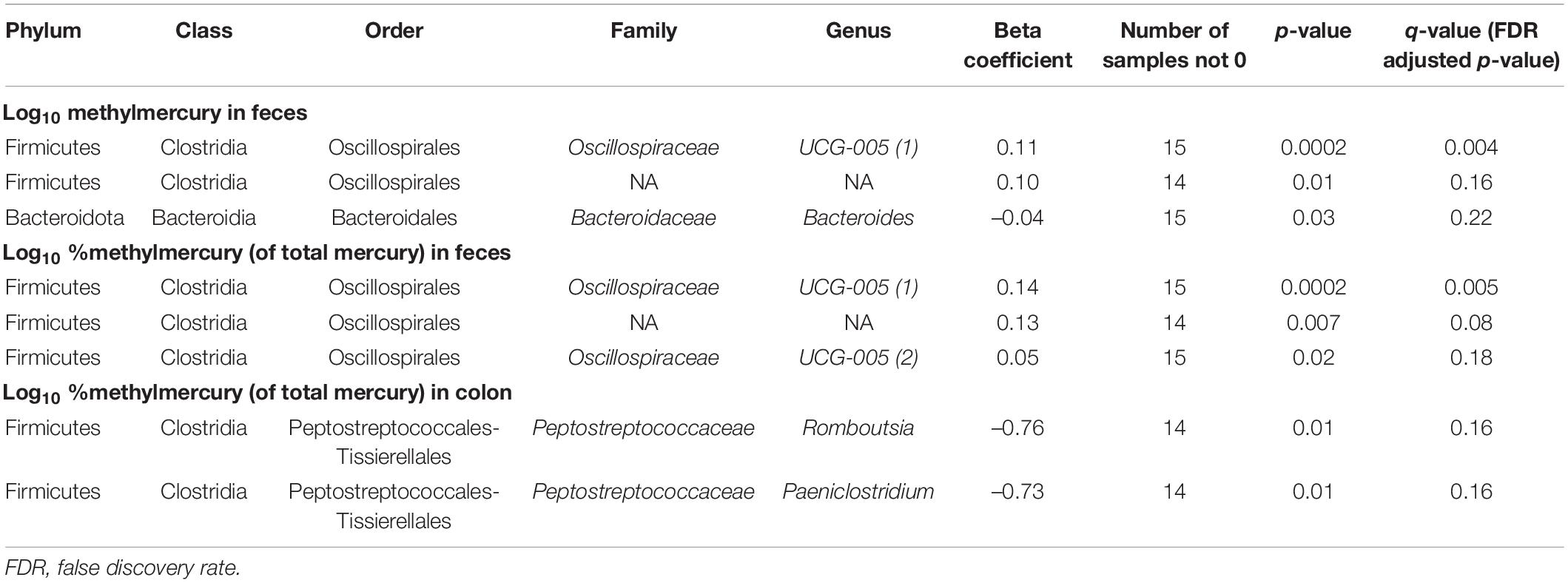Click the Bacteroides genus cell

coord(858,218)
